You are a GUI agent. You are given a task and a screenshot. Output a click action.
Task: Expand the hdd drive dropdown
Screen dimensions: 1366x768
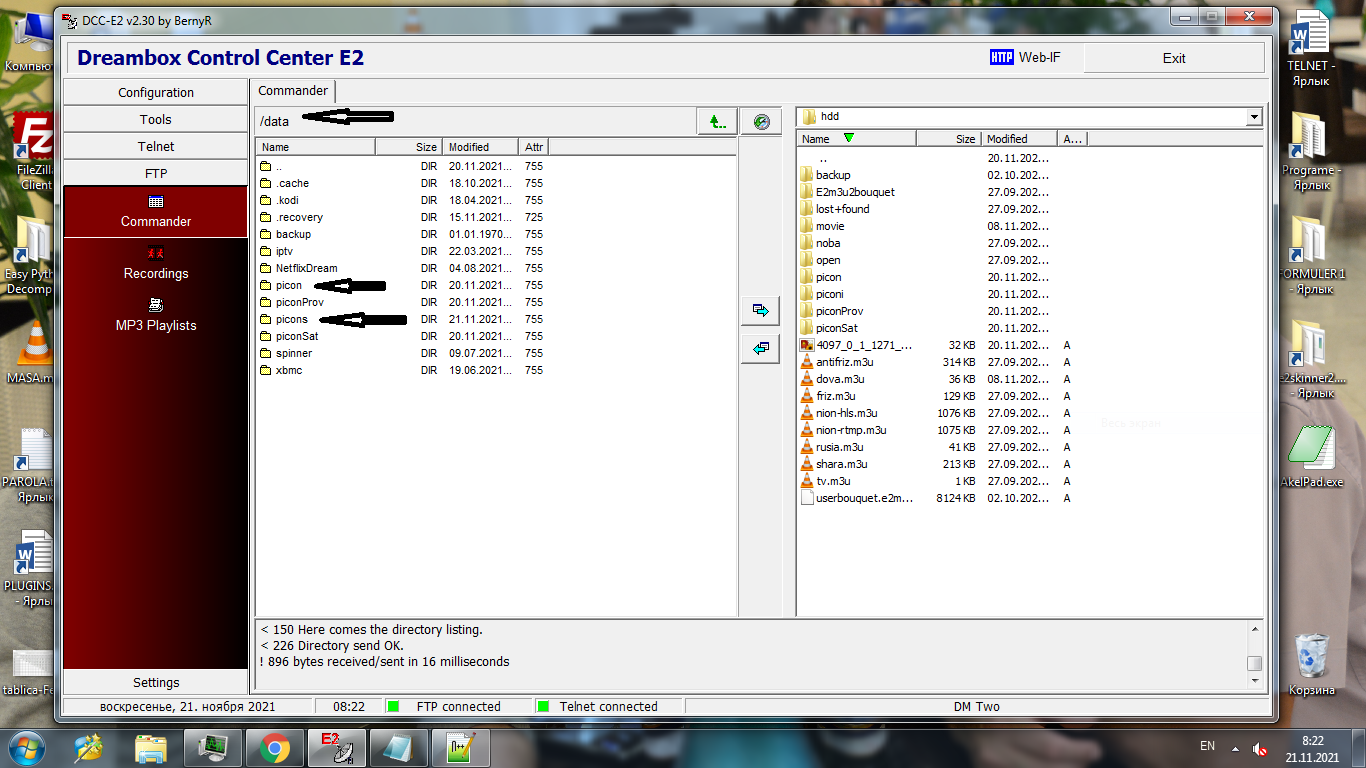tap(1254, 117)
